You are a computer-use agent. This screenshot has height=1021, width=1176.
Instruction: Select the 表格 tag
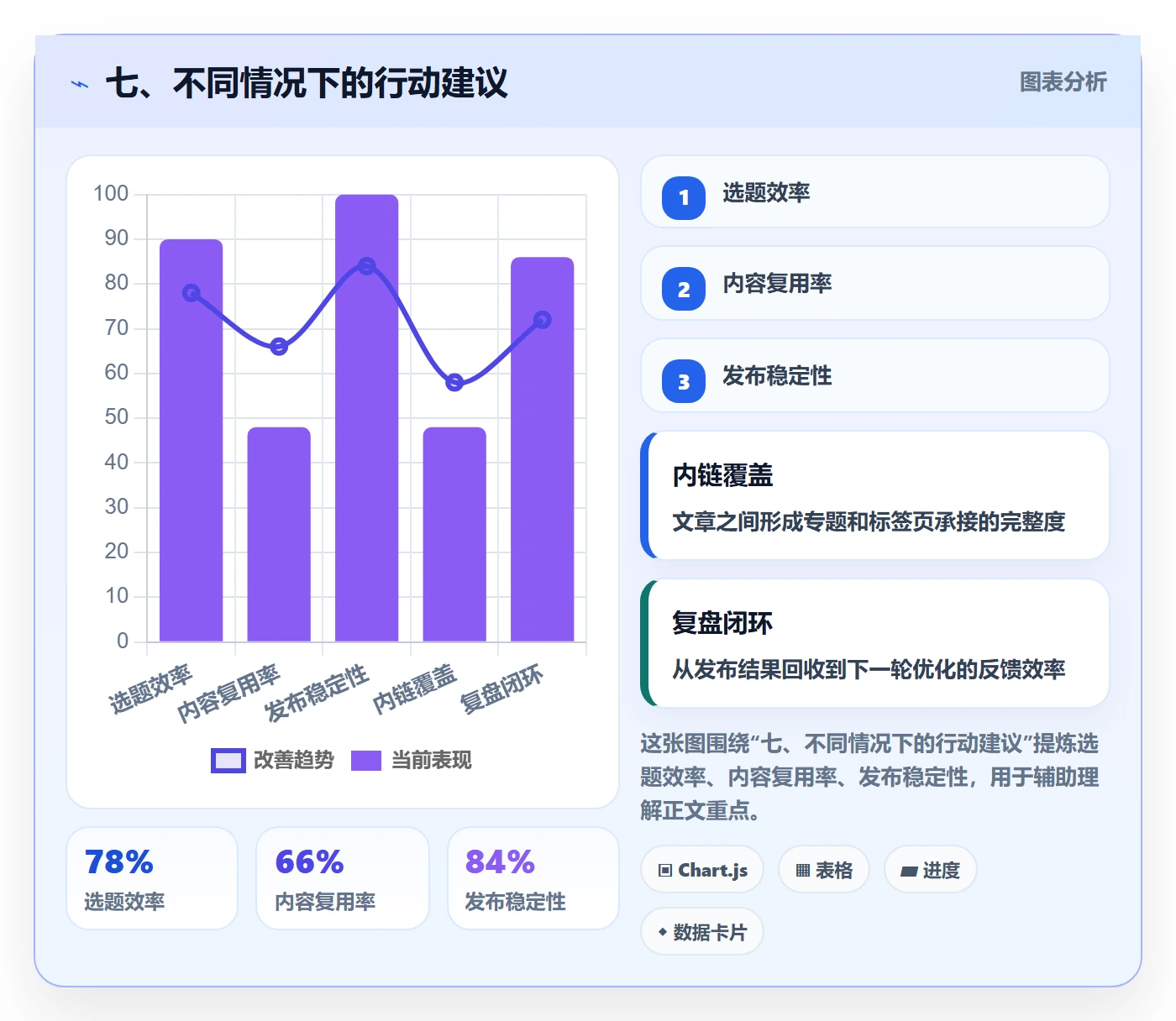point(824,870)
